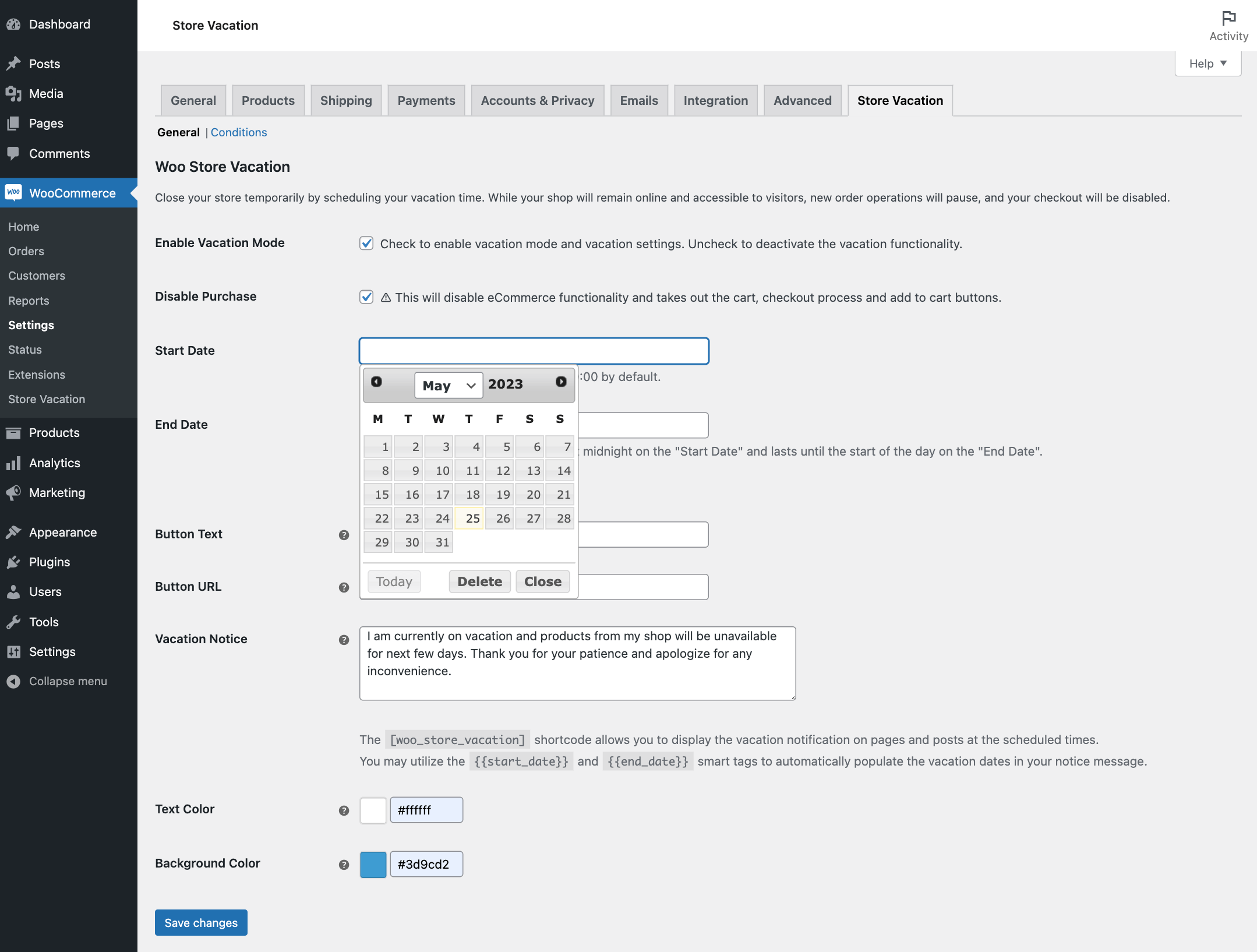Enable the Conditions link settings
Screen dimensions: 1257x952
click(x=239, y=132)
